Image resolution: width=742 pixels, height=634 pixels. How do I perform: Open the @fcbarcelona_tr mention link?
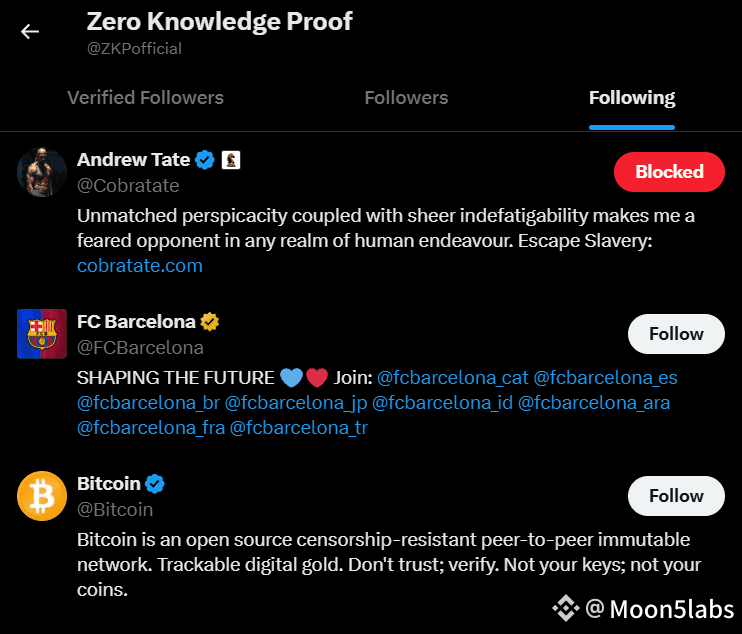(x=299, y=428)
